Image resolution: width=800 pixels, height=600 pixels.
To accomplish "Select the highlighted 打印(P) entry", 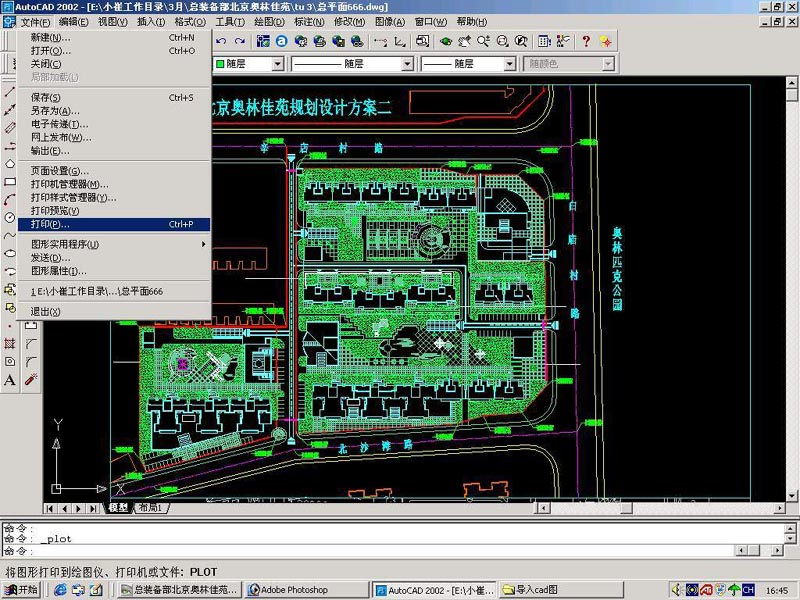I will point(114,224).
